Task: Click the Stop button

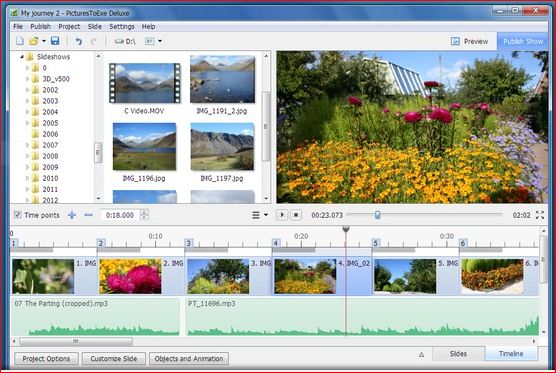Action: point(296,215)
